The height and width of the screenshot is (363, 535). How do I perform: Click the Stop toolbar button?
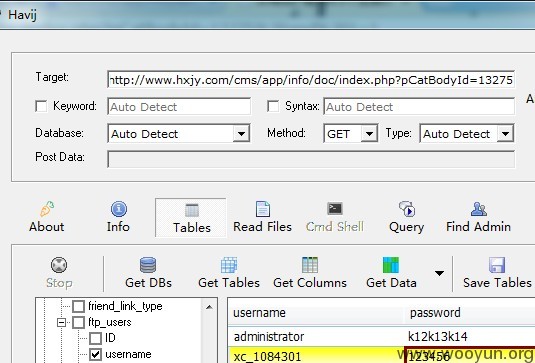tap(59, 273)
